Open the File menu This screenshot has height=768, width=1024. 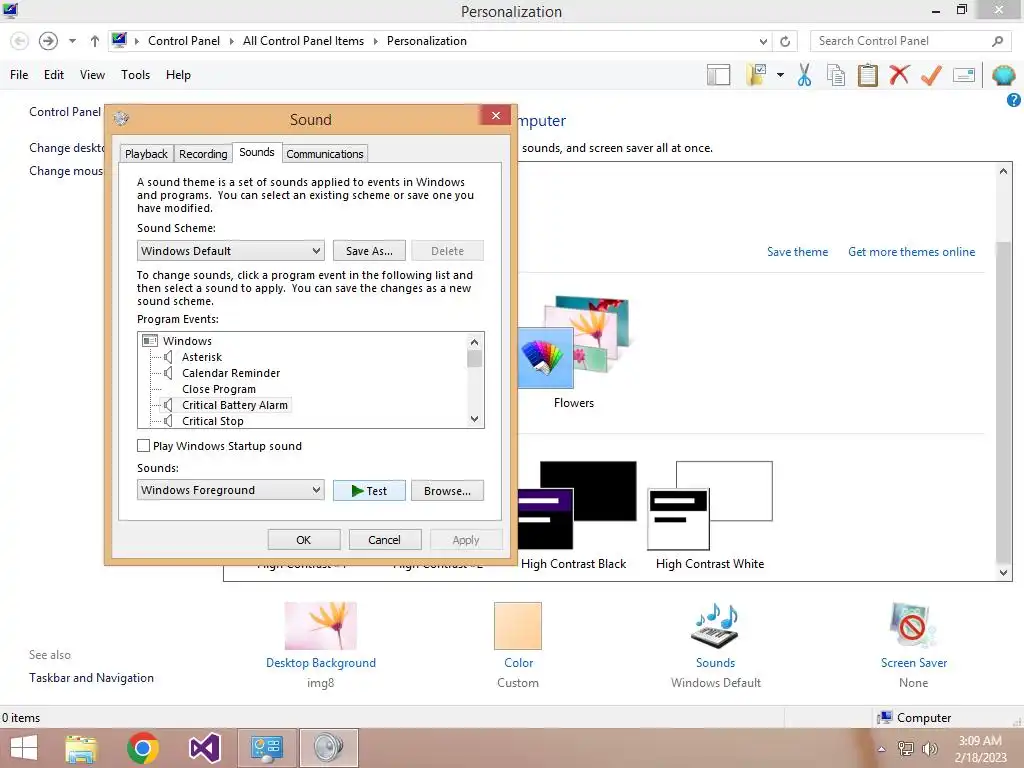pos(19,75)
